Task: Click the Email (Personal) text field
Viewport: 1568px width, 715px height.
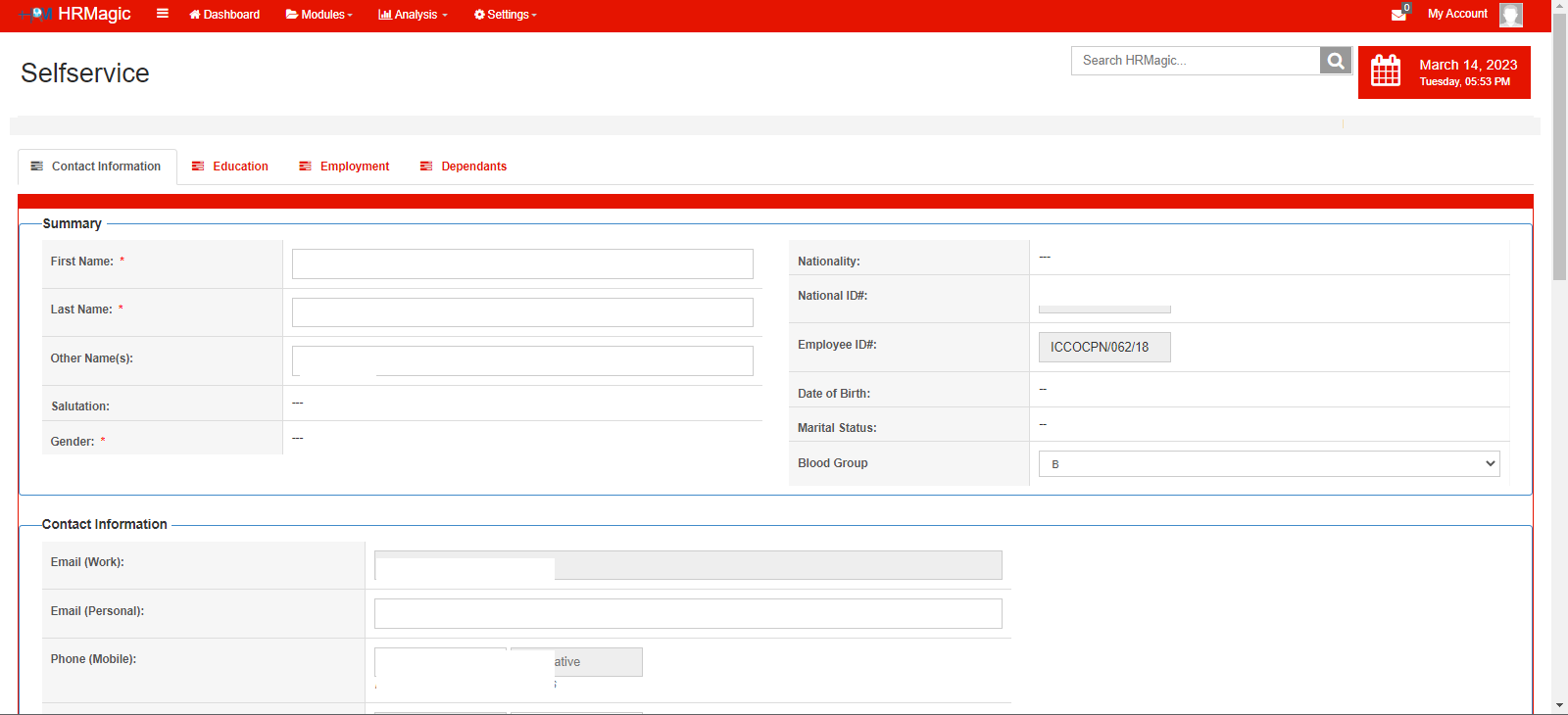Action: [x=688, y=614]
